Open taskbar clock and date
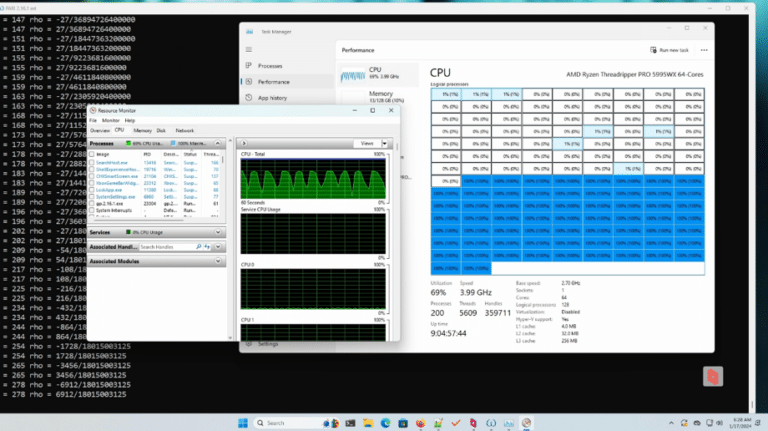 (742, 423)
